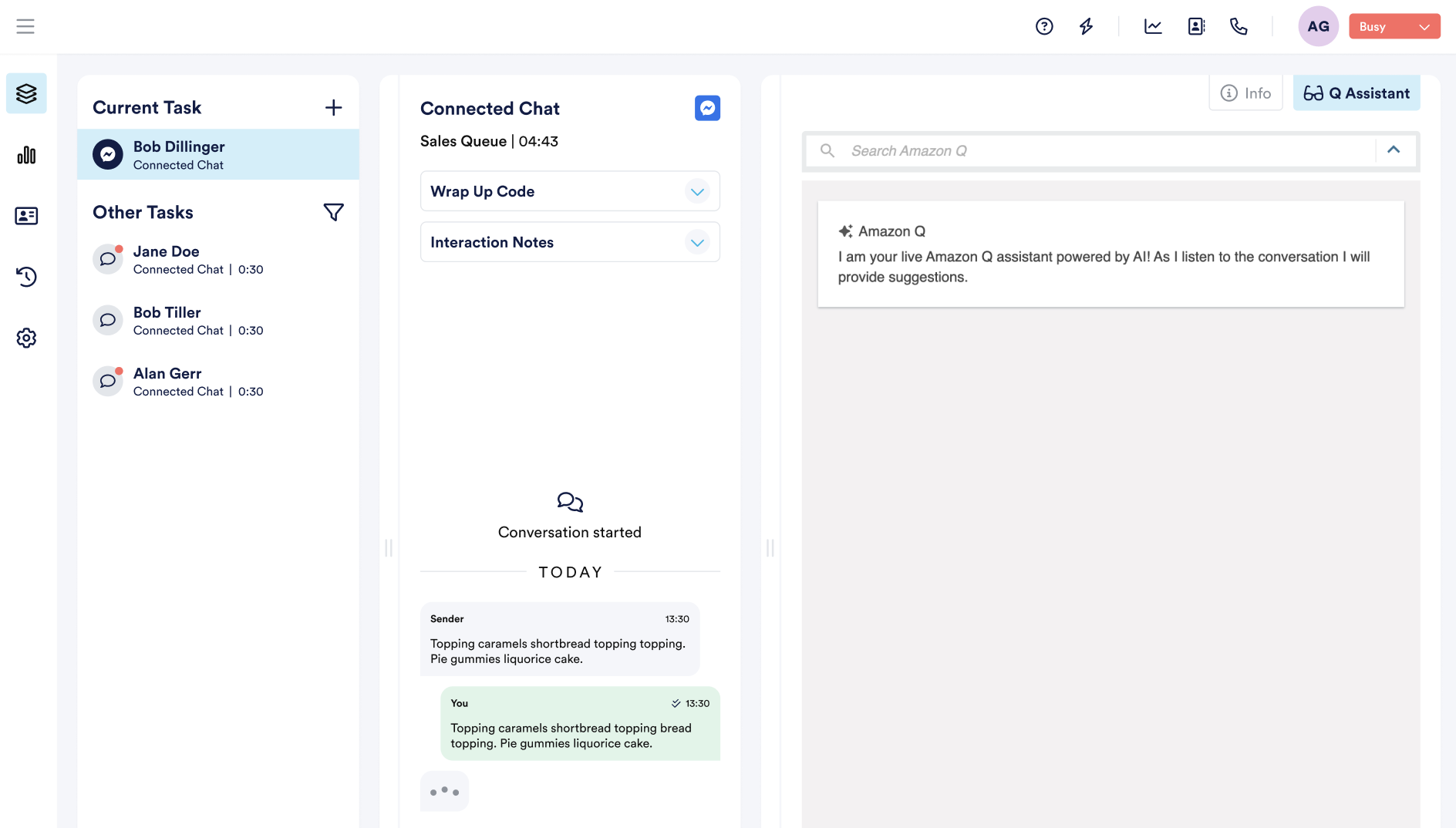
Task: Filter Other Tasks with funnel icon
Action: pos(333,212)
